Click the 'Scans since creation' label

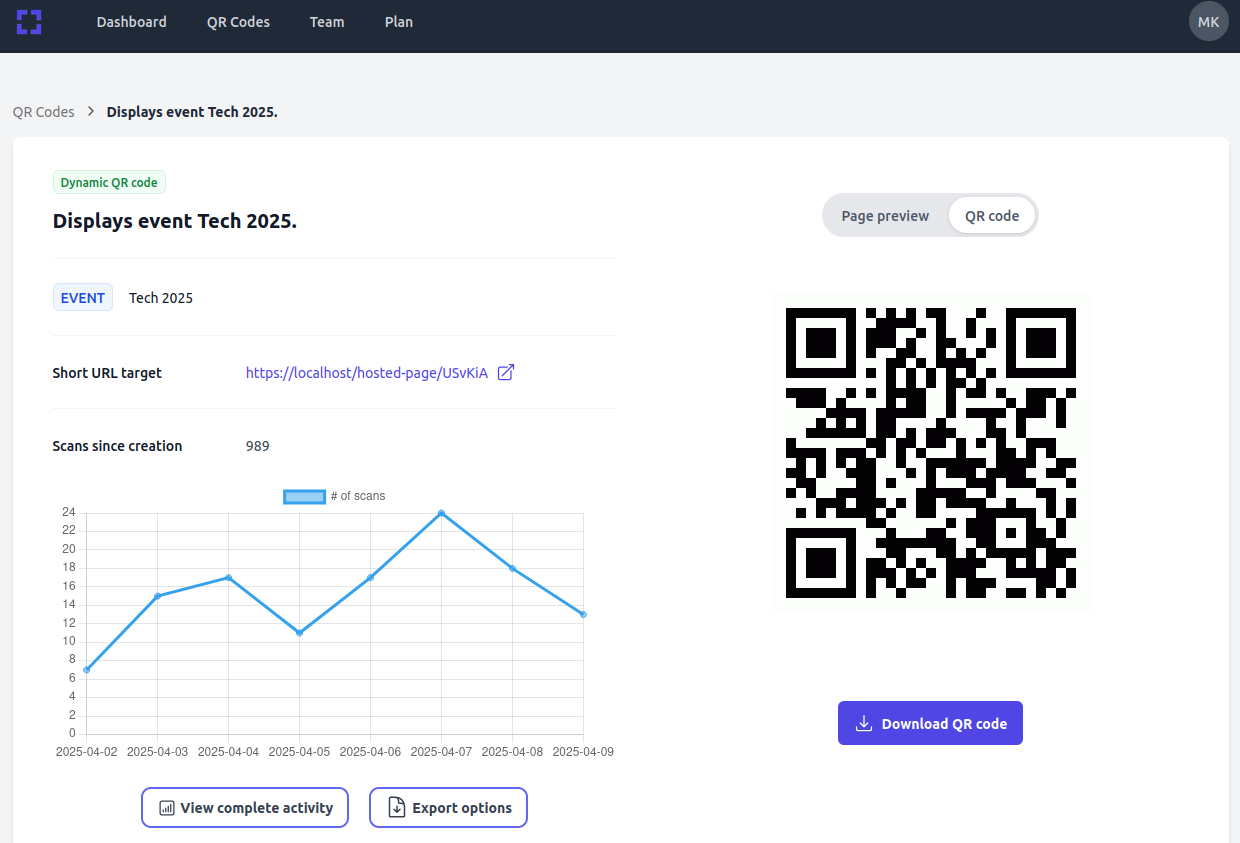click(x=117, y=446)
